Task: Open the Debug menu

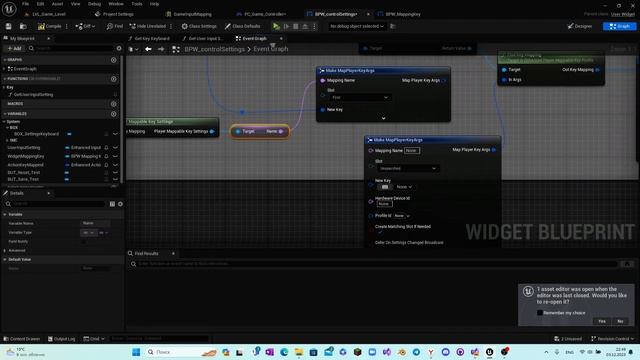Action: pos(94,4)
